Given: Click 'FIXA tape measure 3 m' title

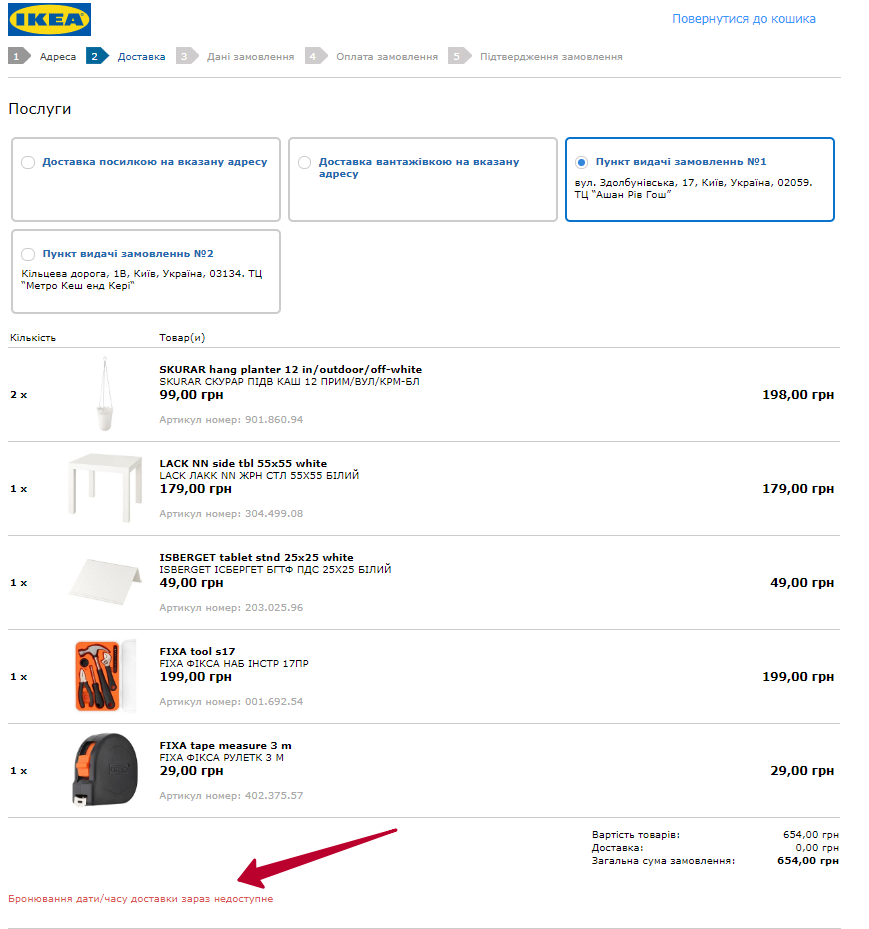Looking at the screenshot, I should (x=225, y=745).
